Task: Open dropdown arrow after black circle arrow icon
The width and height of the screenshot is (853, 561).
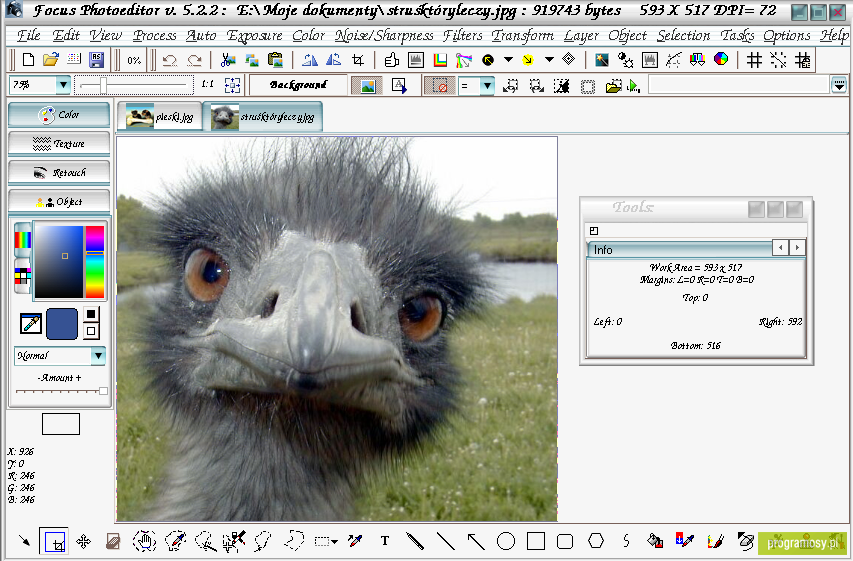Action: click(508, 59)
